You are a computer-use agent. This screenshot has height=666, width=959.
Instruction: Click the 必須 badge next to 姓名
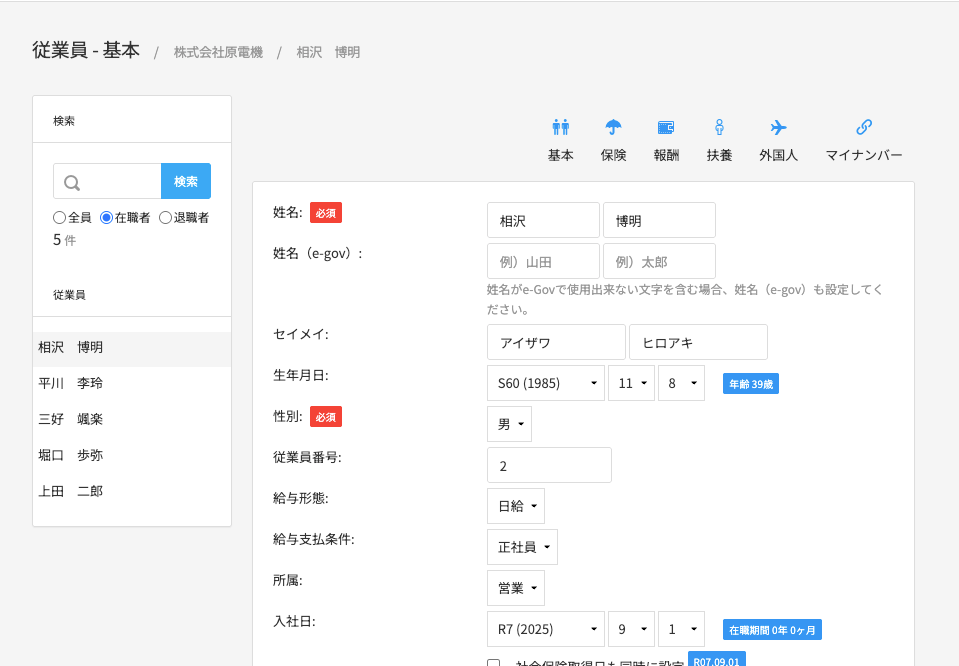(x=326, y=213)
